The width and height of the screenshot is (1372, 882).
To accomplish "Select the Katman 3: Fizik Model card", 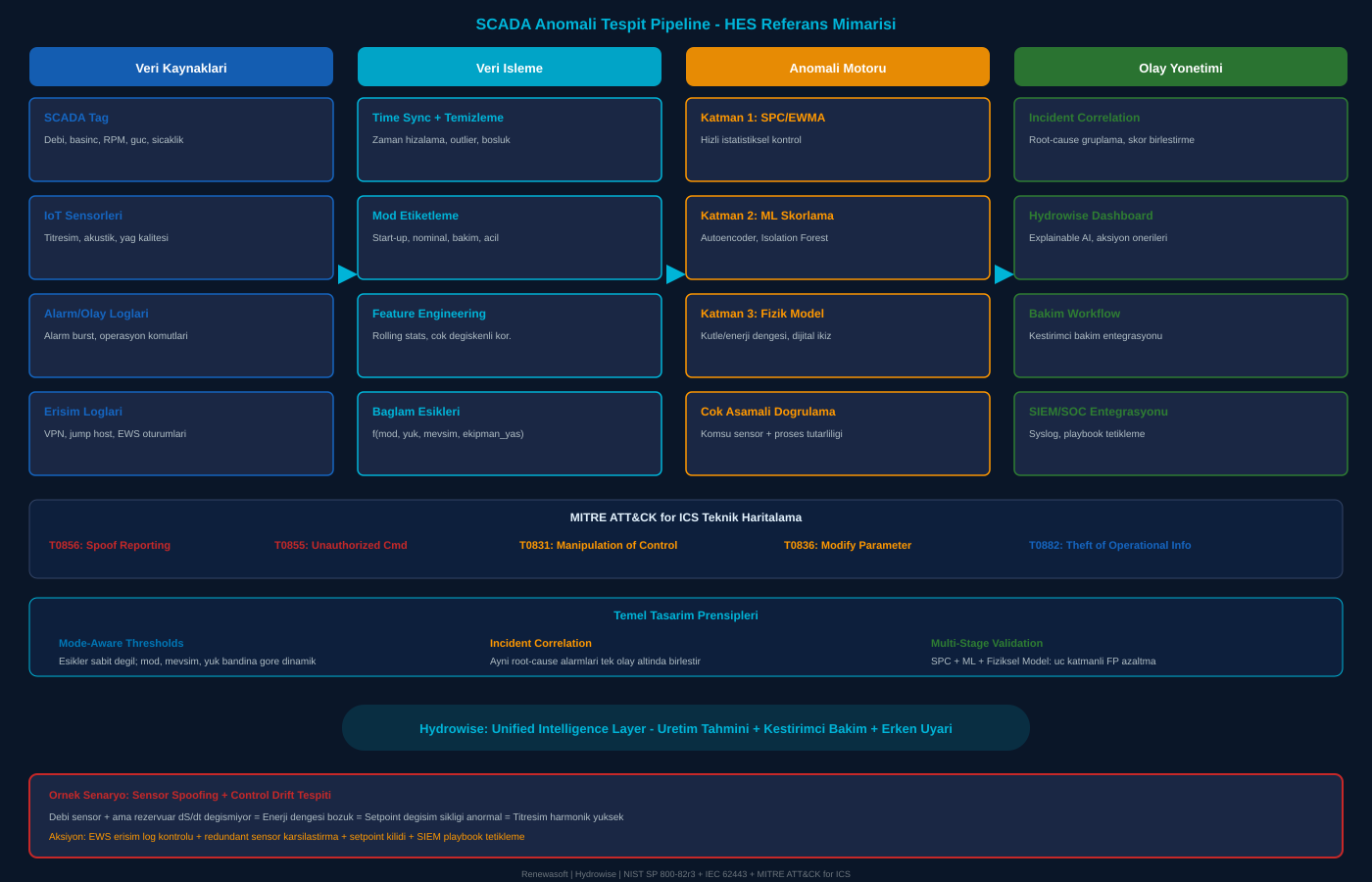I will pyautogui.click(x=838, y=335).
